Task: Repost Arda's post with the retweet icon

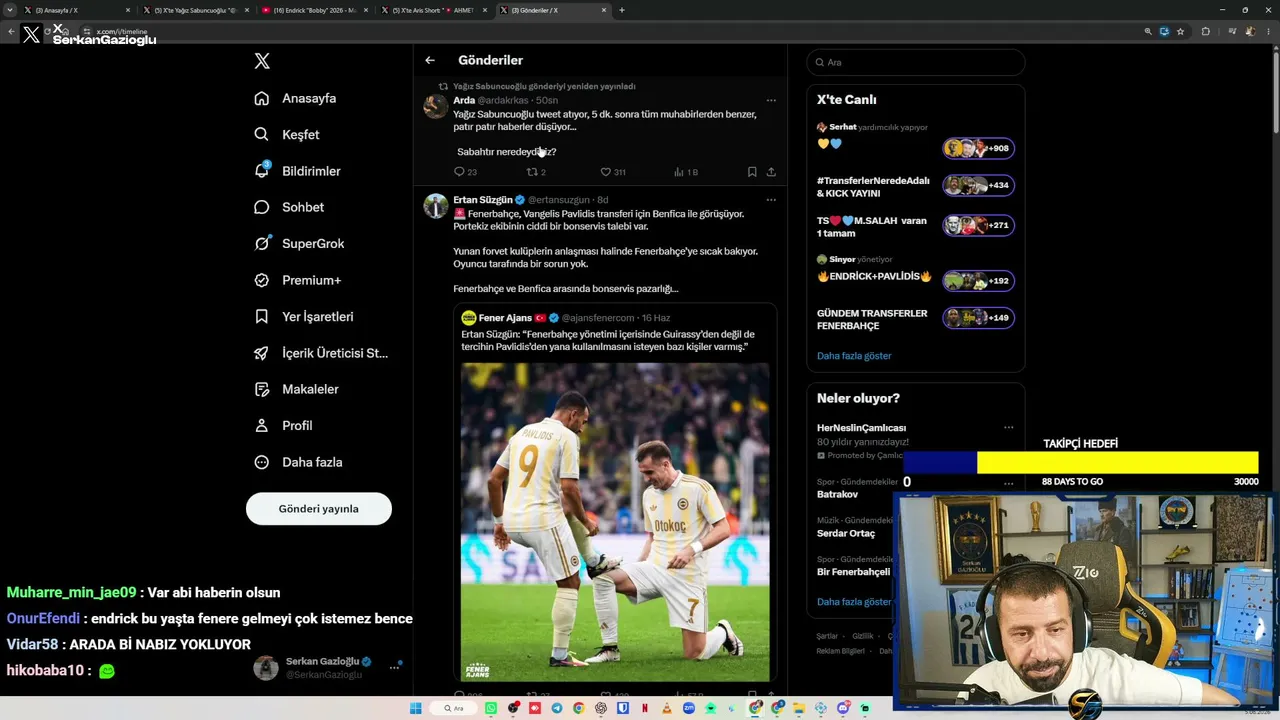Action: (x=532, y=172)
